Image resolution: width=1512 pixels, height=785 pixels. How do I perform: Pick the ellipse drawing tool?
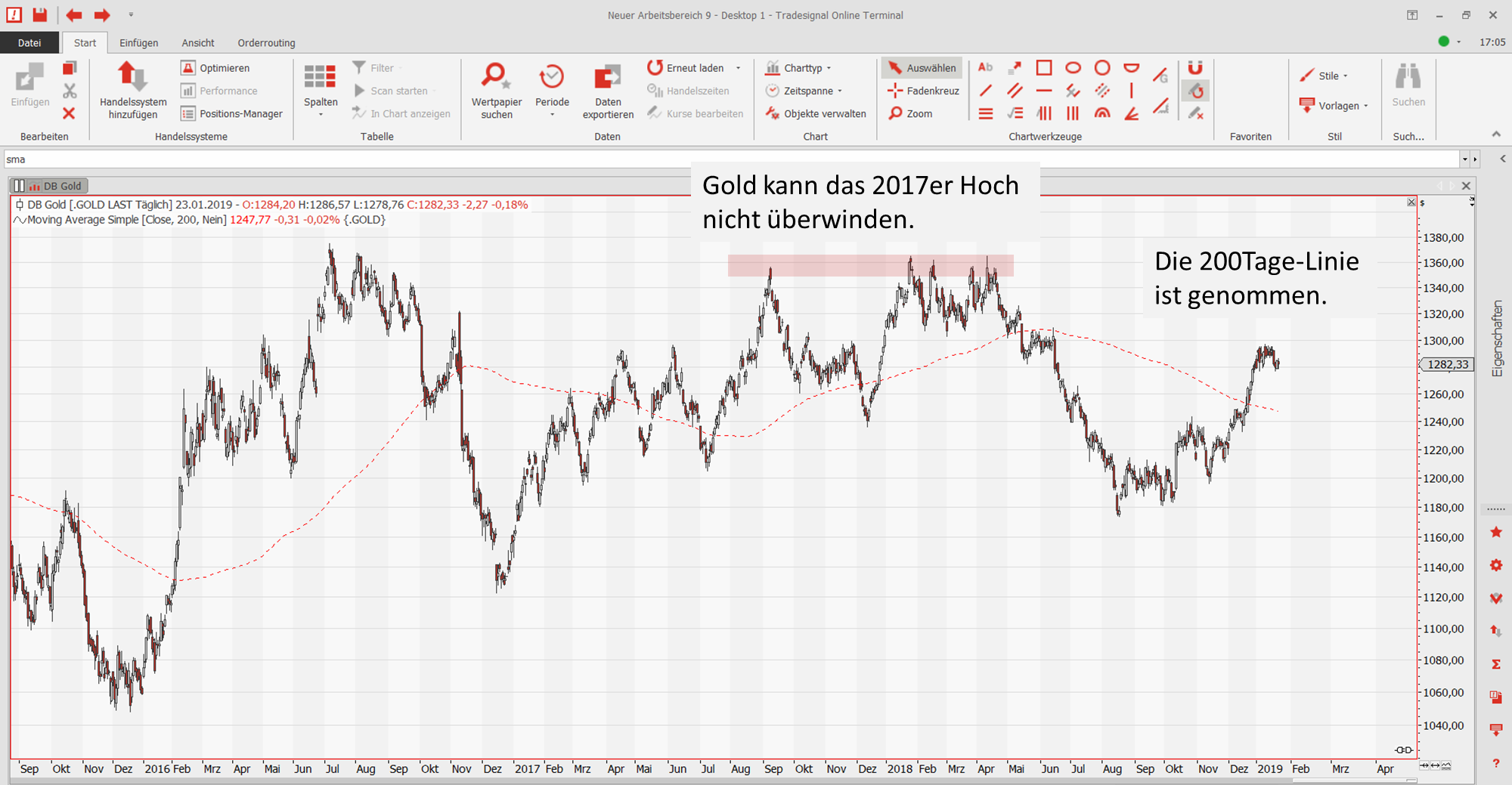click(x=1073, y=68)
